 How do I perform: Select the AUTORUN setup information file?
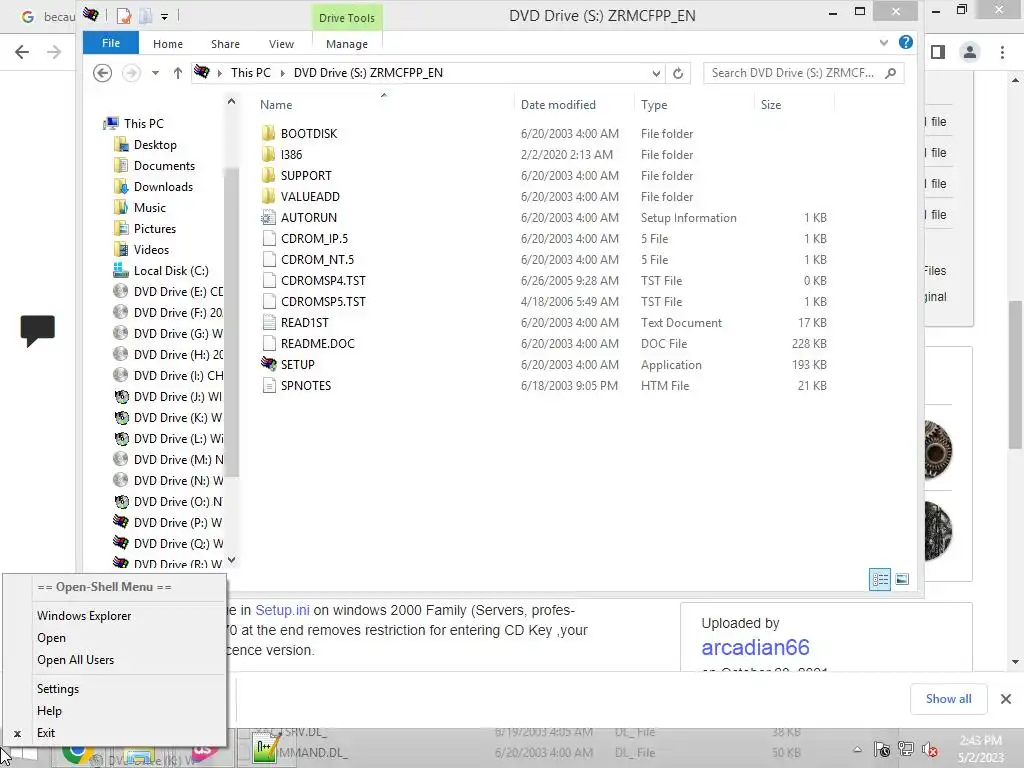click(x=309, y=217)
